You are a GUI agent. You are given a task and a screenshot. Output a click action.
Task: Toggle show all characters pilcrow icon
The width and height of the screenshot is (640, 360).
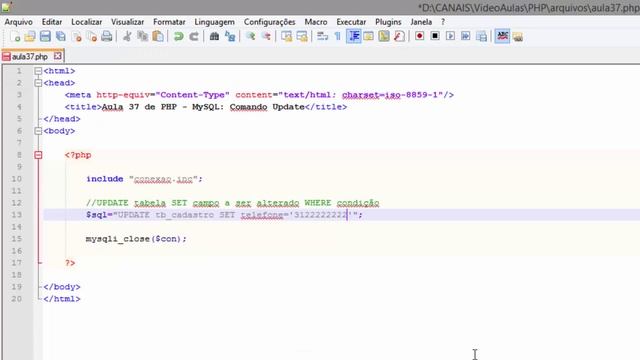point(338,37)
